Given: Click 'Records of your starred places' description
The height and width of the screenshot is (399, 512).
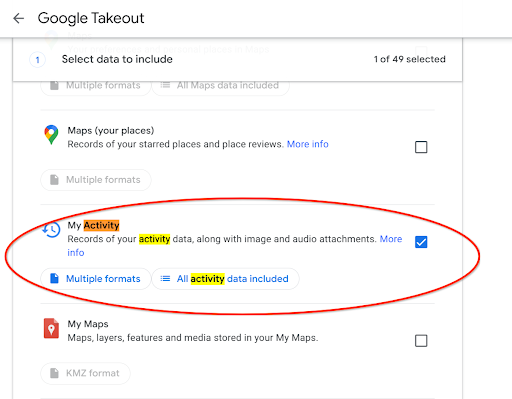Looking at the screenshot, I should [175, 144].
